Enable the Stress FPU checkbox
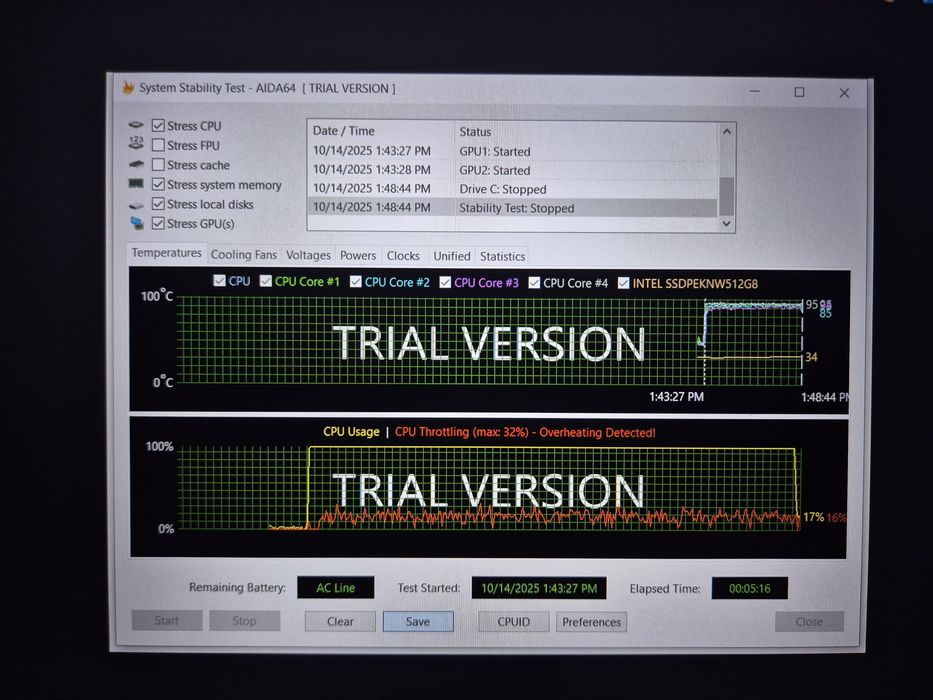Image resolution: width=933 pixels, height=700 pixels. (x=158, y=145)
